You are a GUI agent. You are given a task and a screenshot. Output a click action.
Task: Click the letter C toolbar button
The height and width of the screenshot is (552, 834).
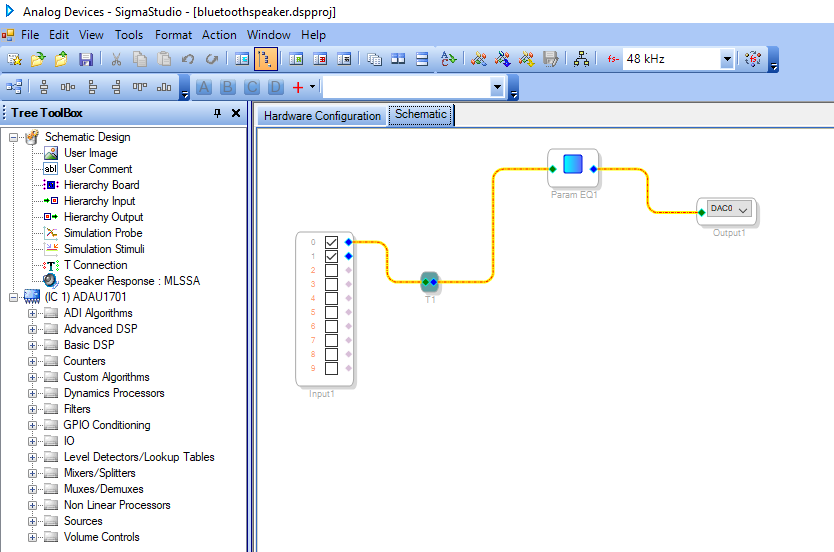pos(252,87)
